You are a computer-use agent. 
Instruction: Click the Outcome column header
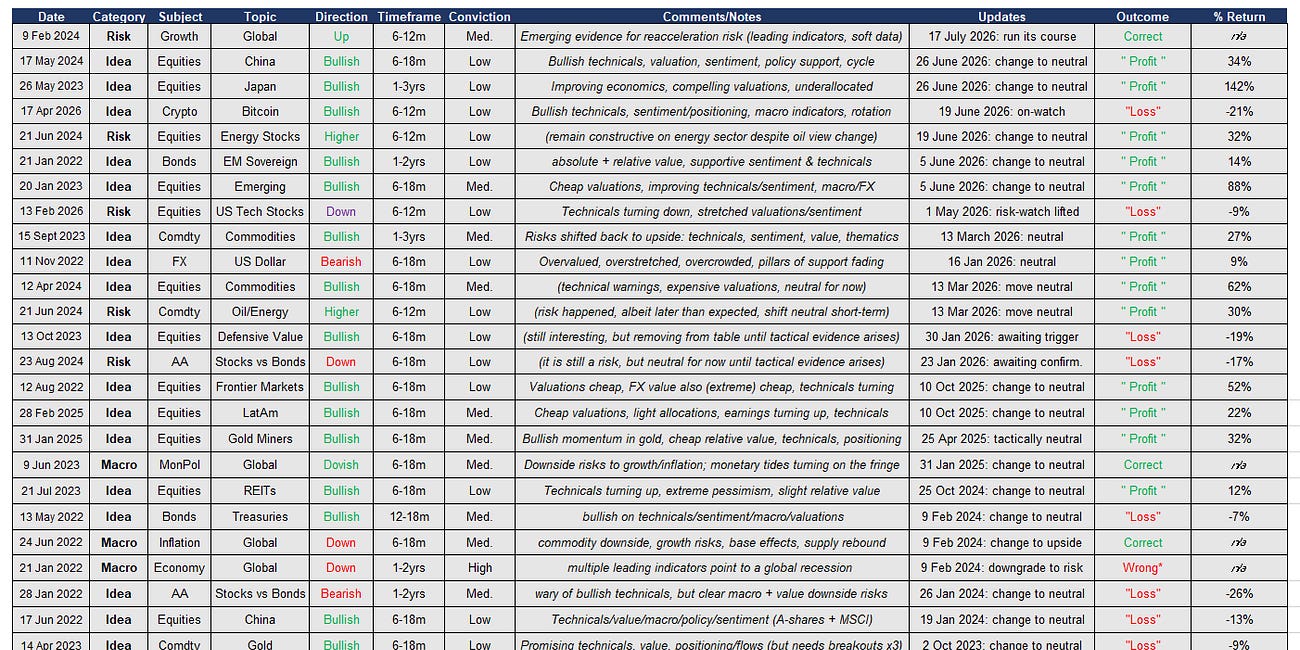point(1143,16)
